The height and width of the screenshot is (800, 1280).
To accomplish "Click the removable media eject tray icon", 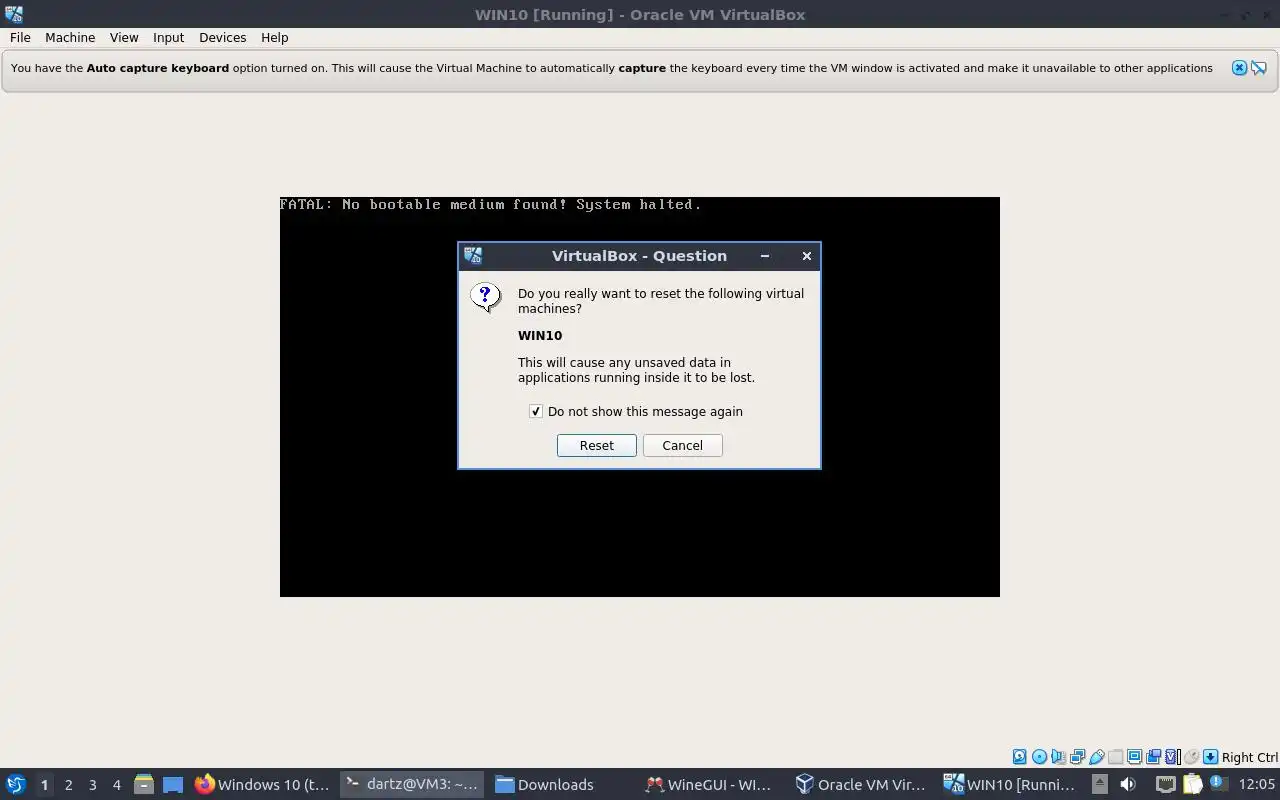I will click(1099, 784).
